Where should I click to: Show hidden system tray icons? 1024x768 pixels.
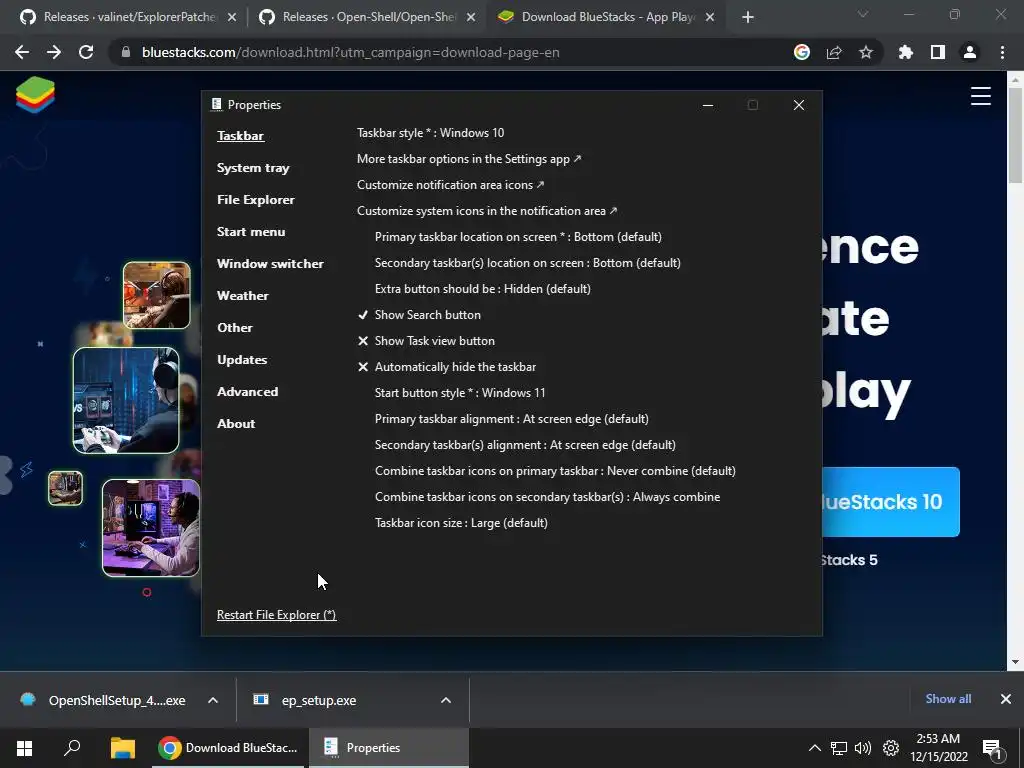[x=814, y=748]
